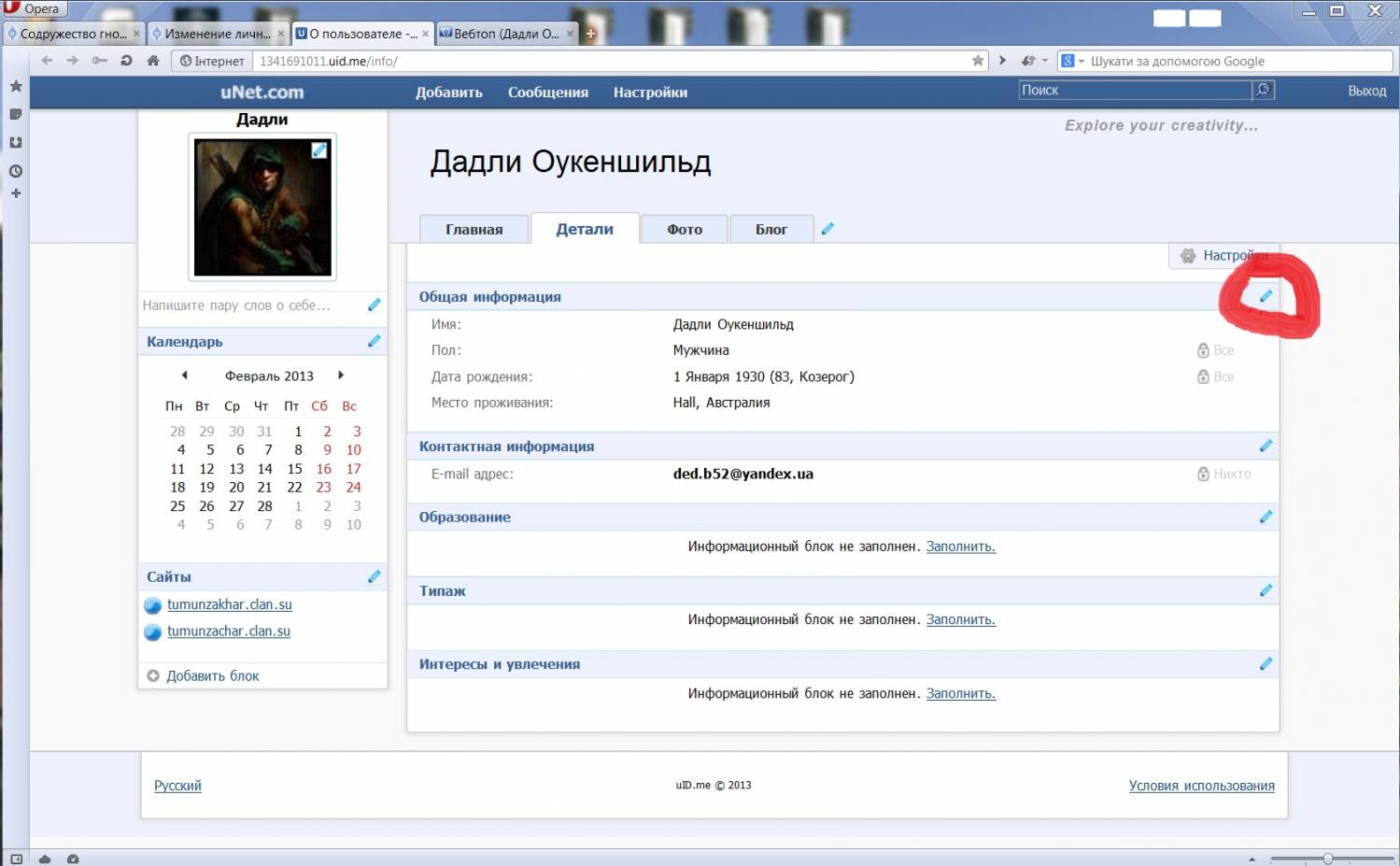1400x866 pixels.
Task: Open a new tab with plus button
Action: pyautogui.click(x=590, y=34)
